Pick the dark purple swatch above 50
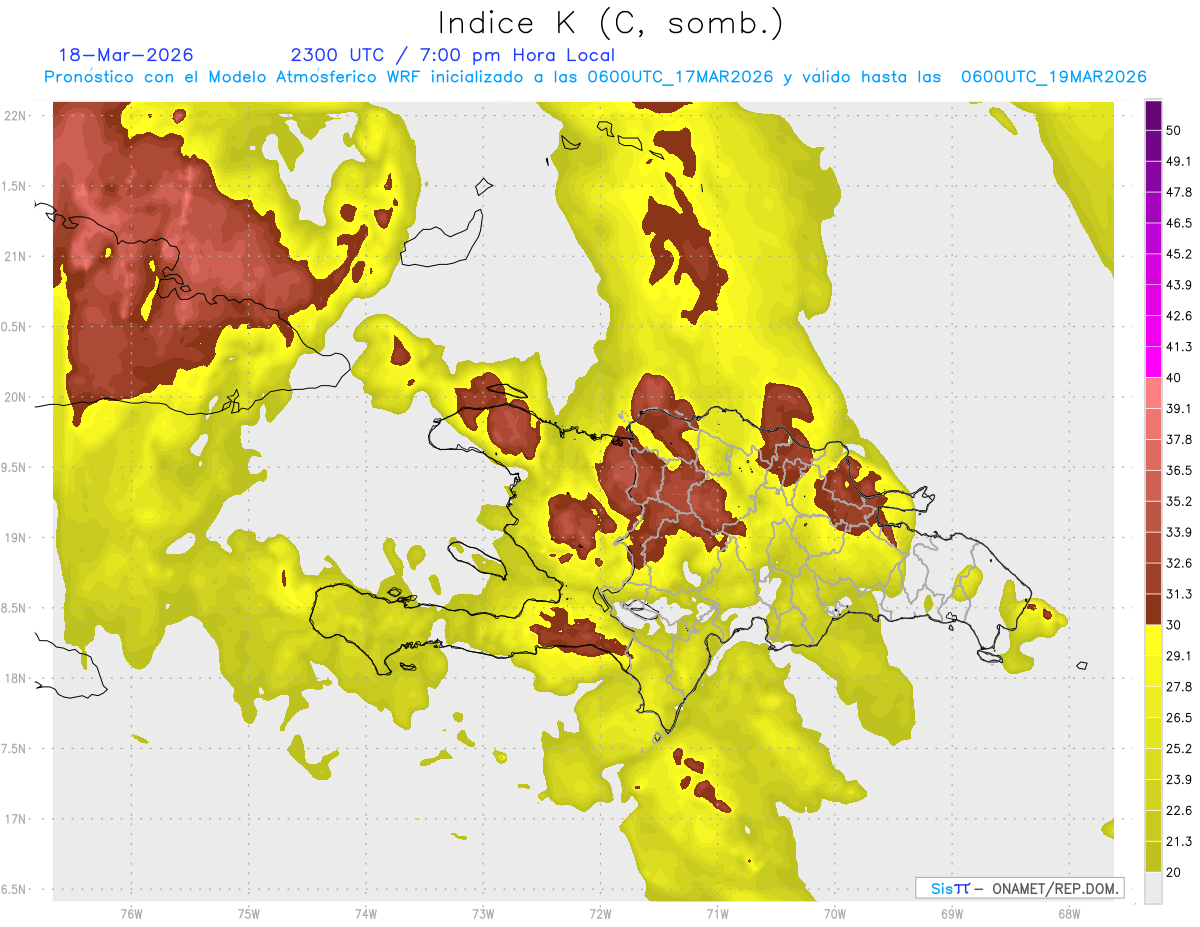The image size is (1200, 927). pos(1153,116)
